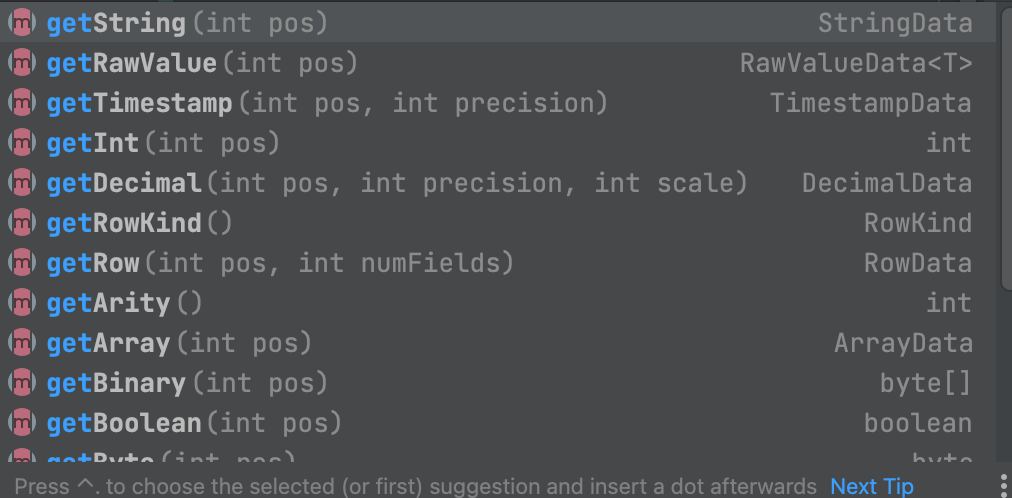Click the method icon beside getDecimal
Screen dimensions: 1012x498
point(21,184)
